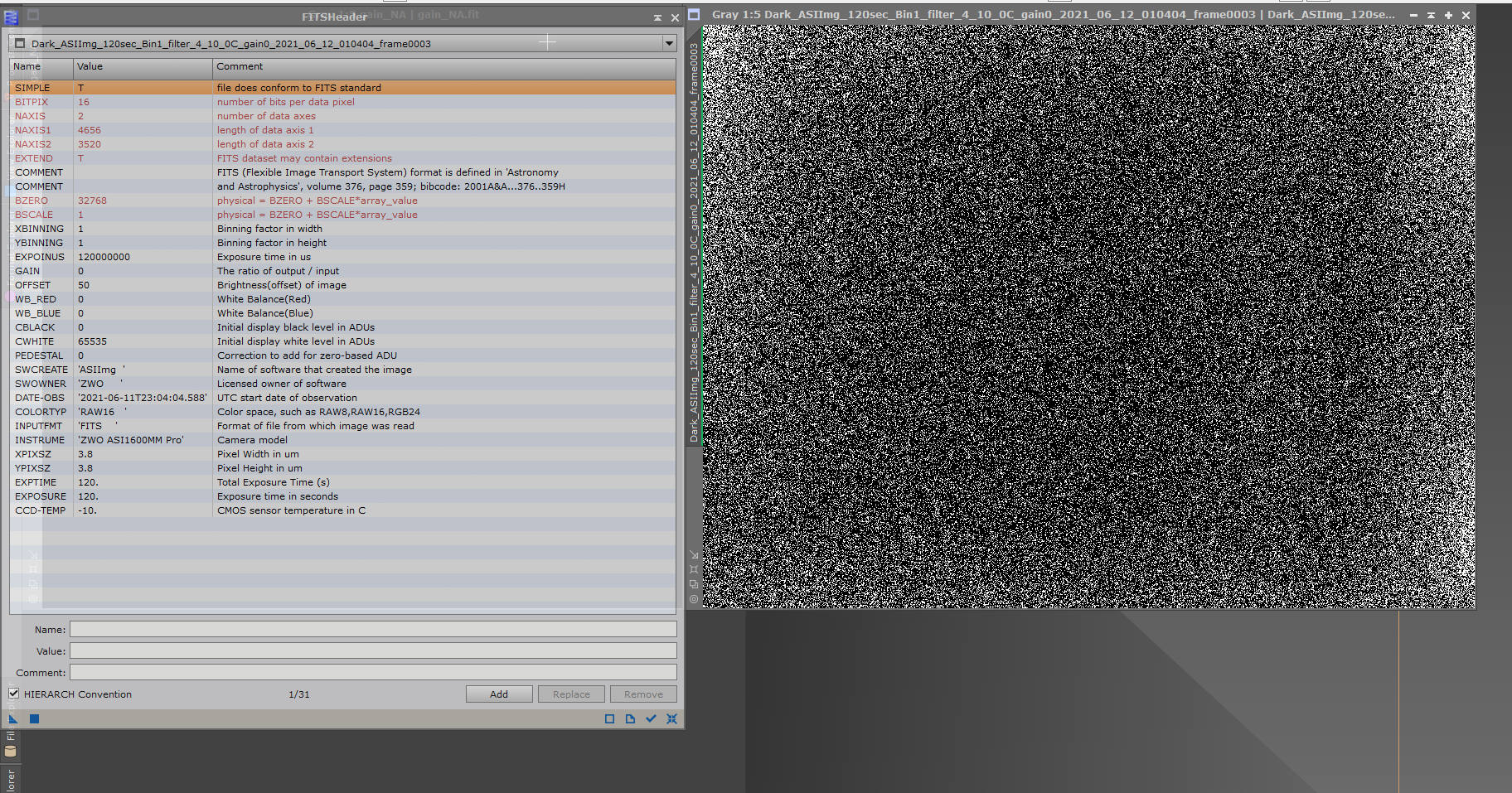Select the GAIN keyword row

pos(342,271)
